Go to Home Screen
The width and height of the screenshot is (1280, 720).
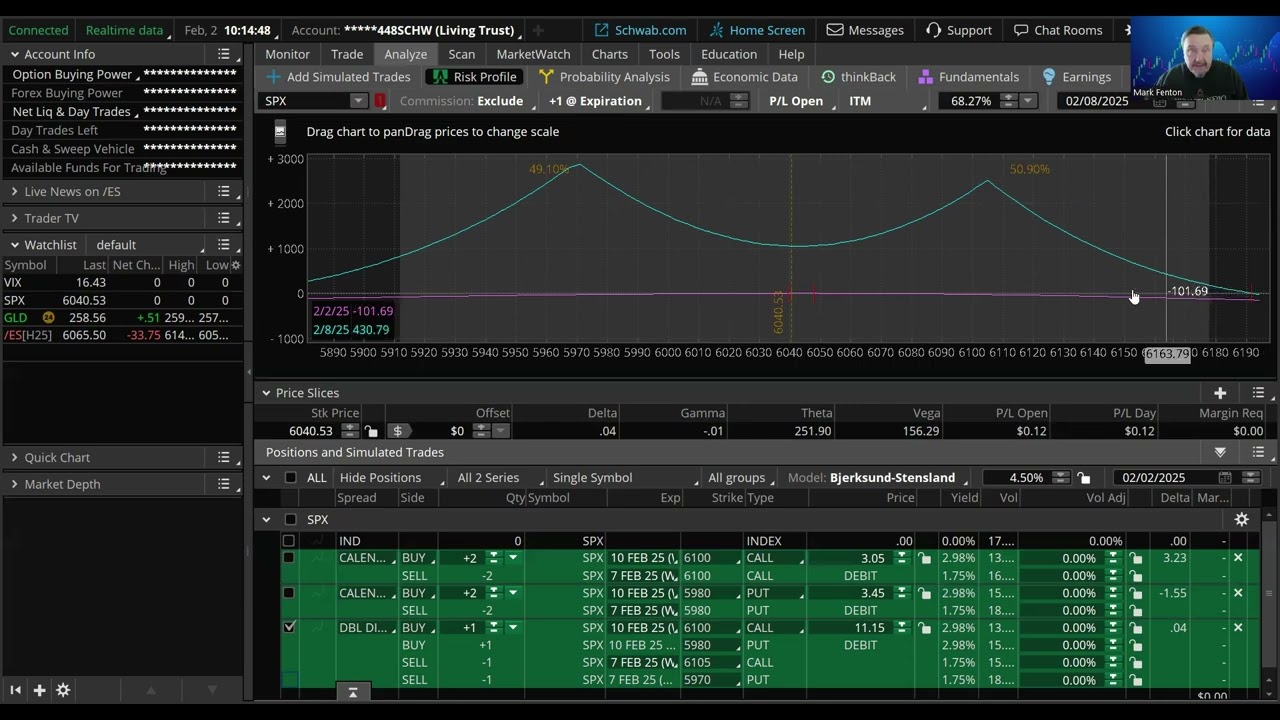point(757,30)
